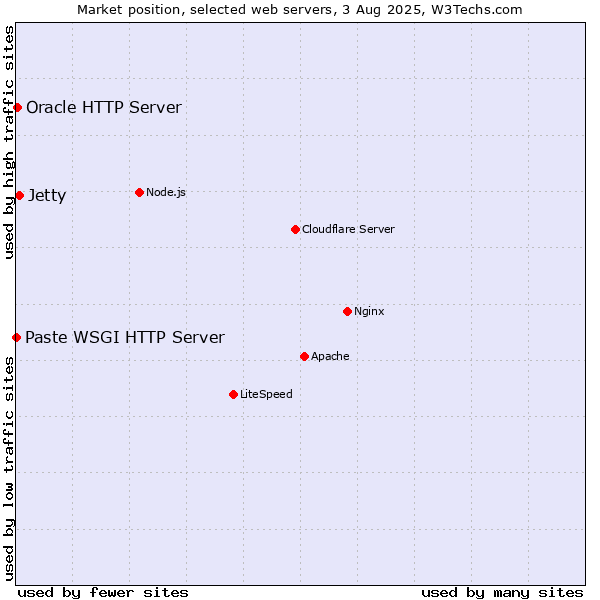
Task: Click the red Oracle HTTP Server data point
Action: coord(17,108)
